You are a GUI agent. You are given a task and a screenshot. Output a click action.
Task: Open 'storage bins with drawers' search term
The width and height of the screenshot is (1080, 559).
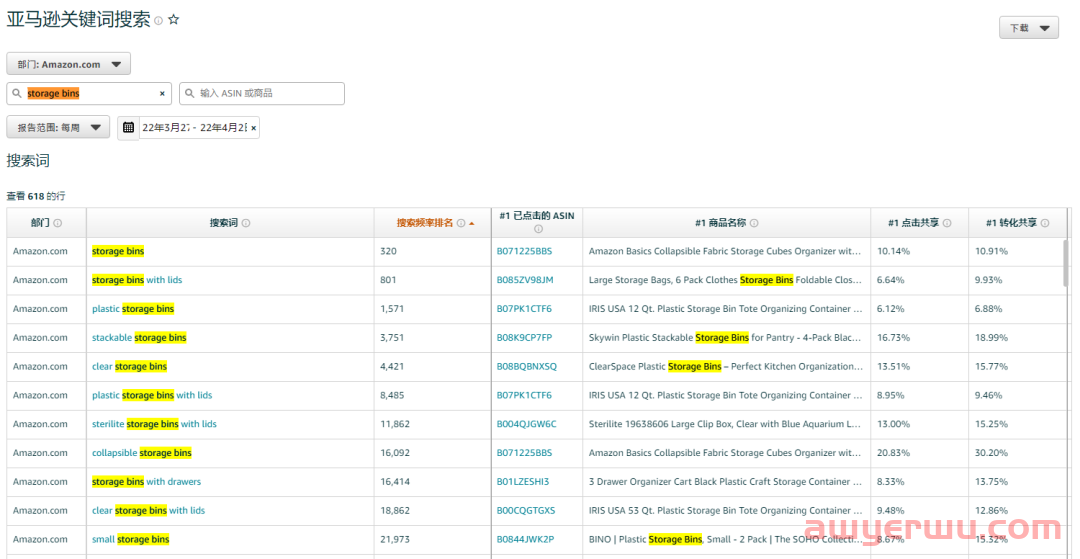147,482
